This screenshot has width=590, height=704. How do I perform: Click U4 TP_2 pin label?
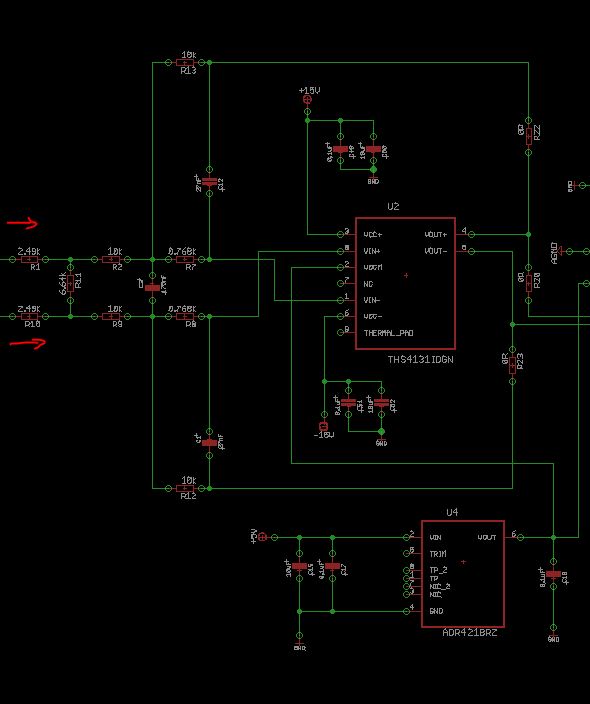438,570
